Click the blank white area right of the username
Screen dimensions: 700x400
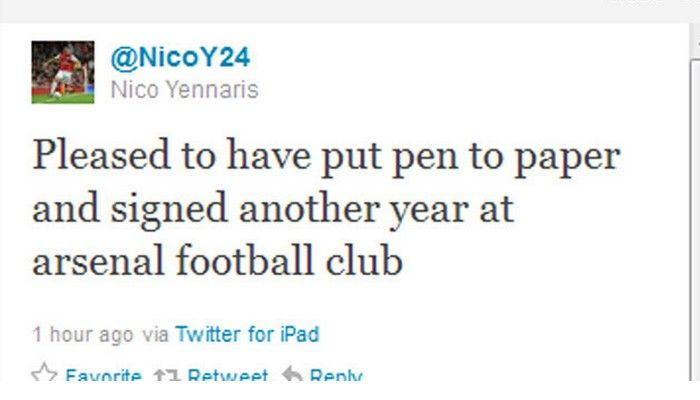450,70
